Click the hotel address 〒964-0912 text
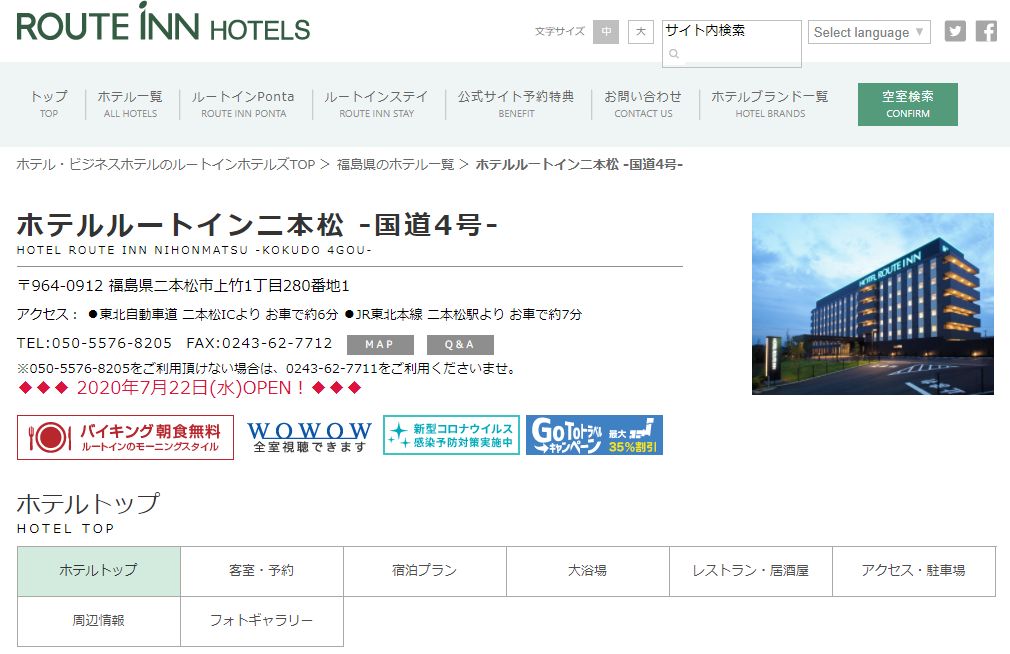 point(184,285)
